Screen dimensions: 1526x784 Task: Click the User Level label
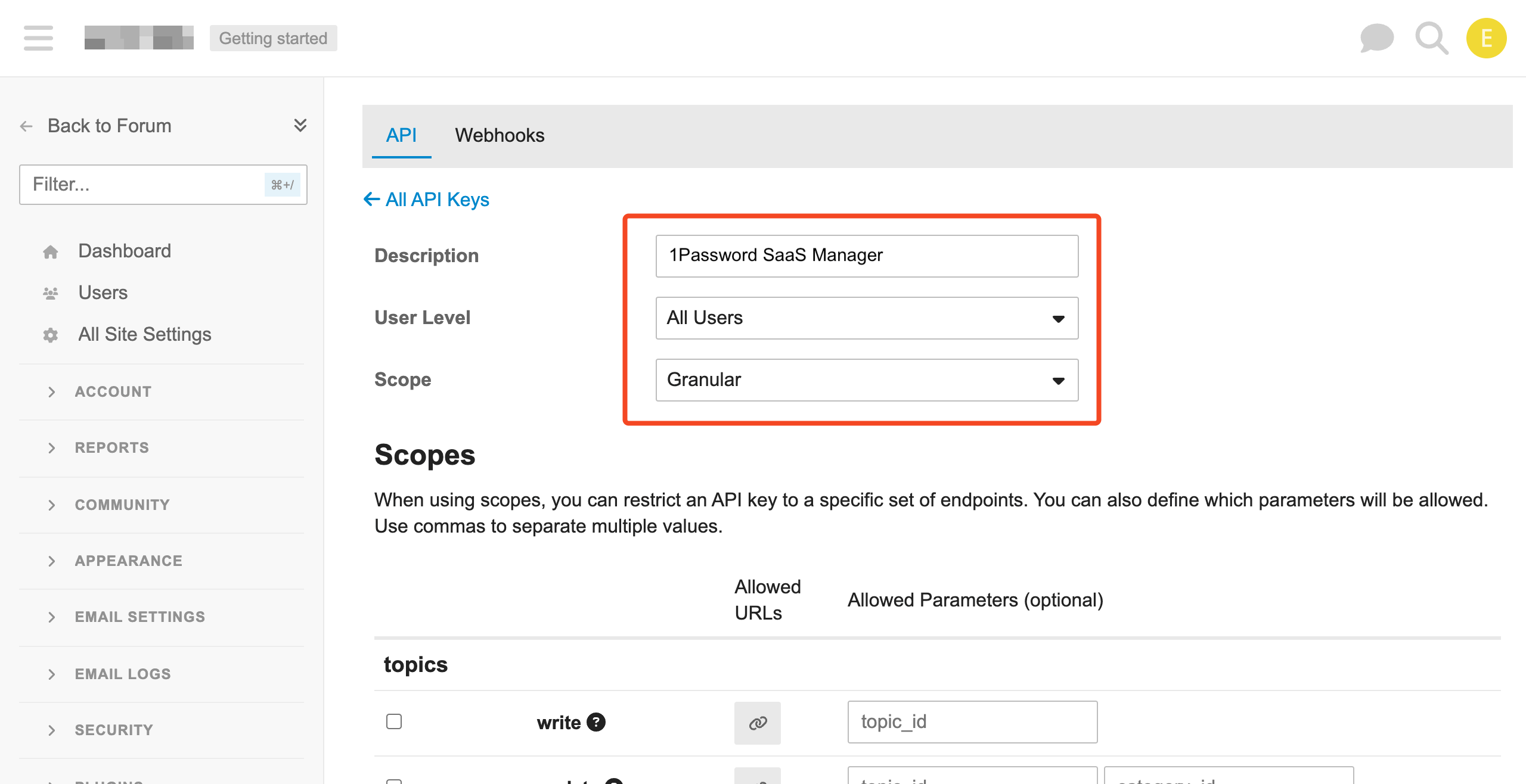pyautogui.click(x=423, y=318)
